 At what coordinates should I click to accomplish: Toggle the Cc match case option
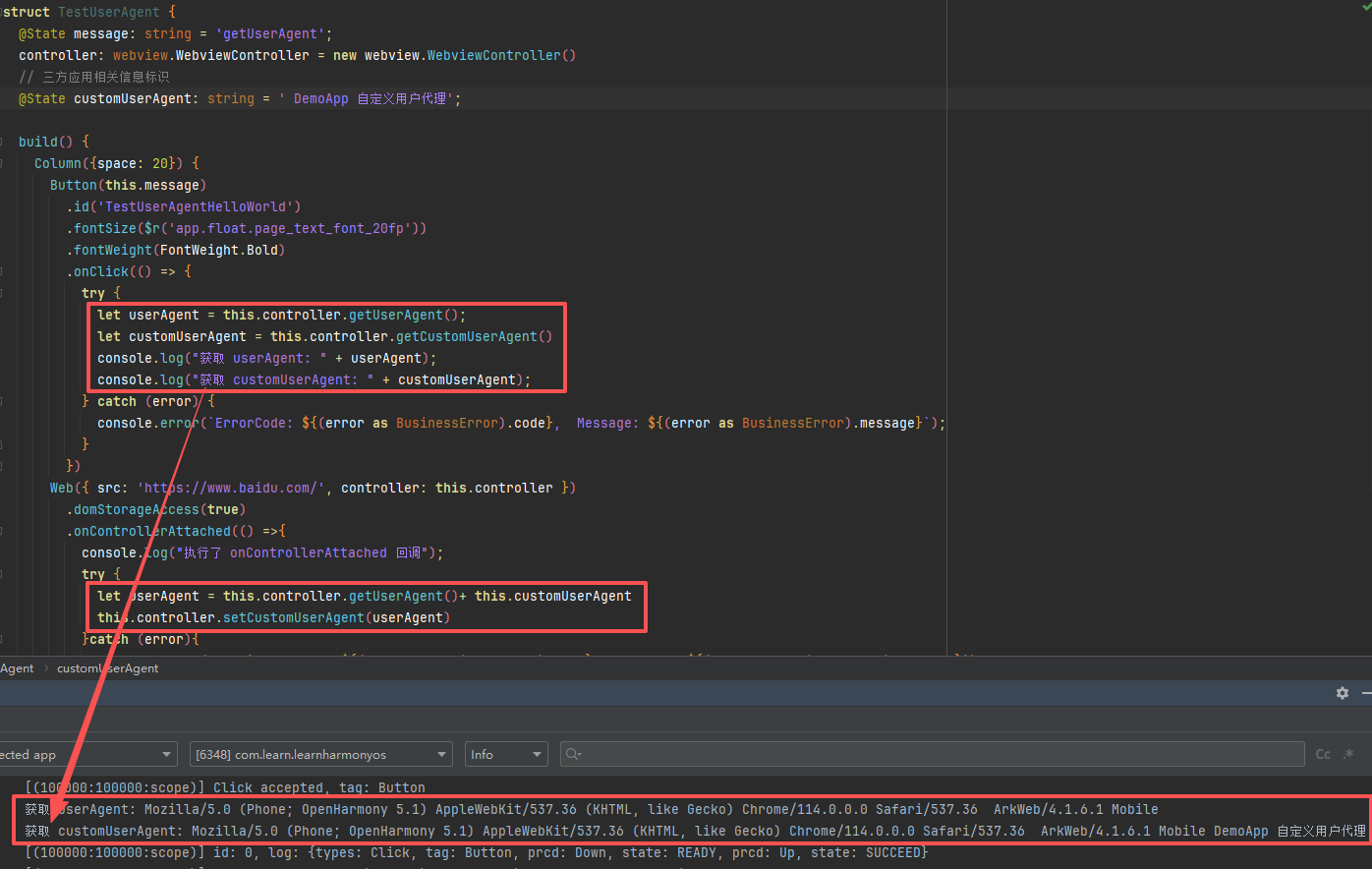(1323, 754)
